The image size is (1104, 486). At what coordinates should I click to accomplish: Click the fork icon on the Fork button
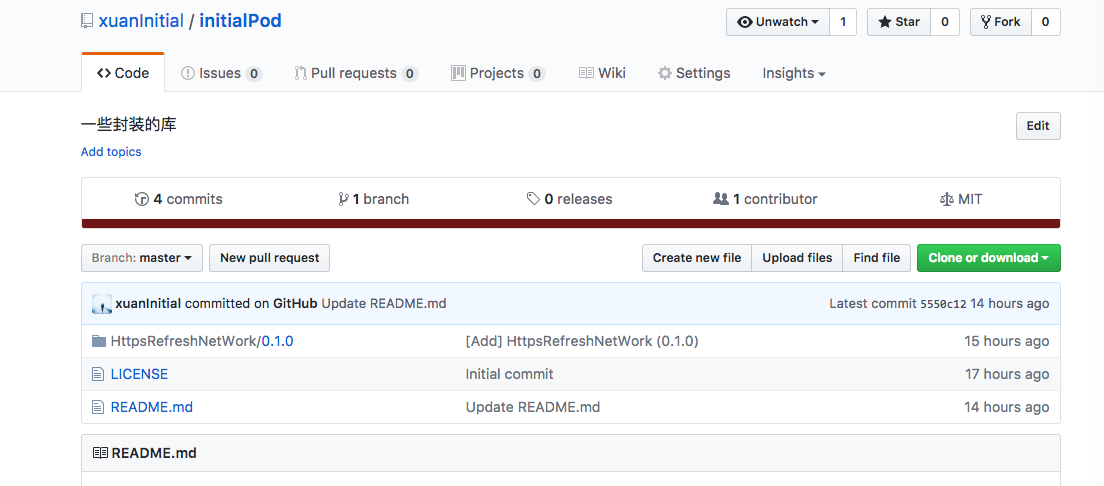[986, 22]
